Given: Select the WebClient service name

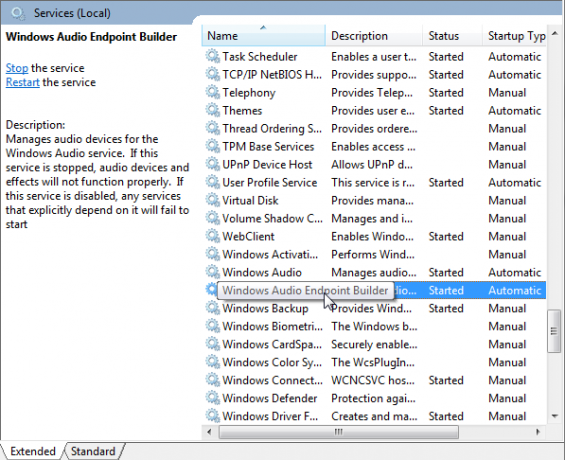Looking at the screenshot, I should [x=248, y=237].
